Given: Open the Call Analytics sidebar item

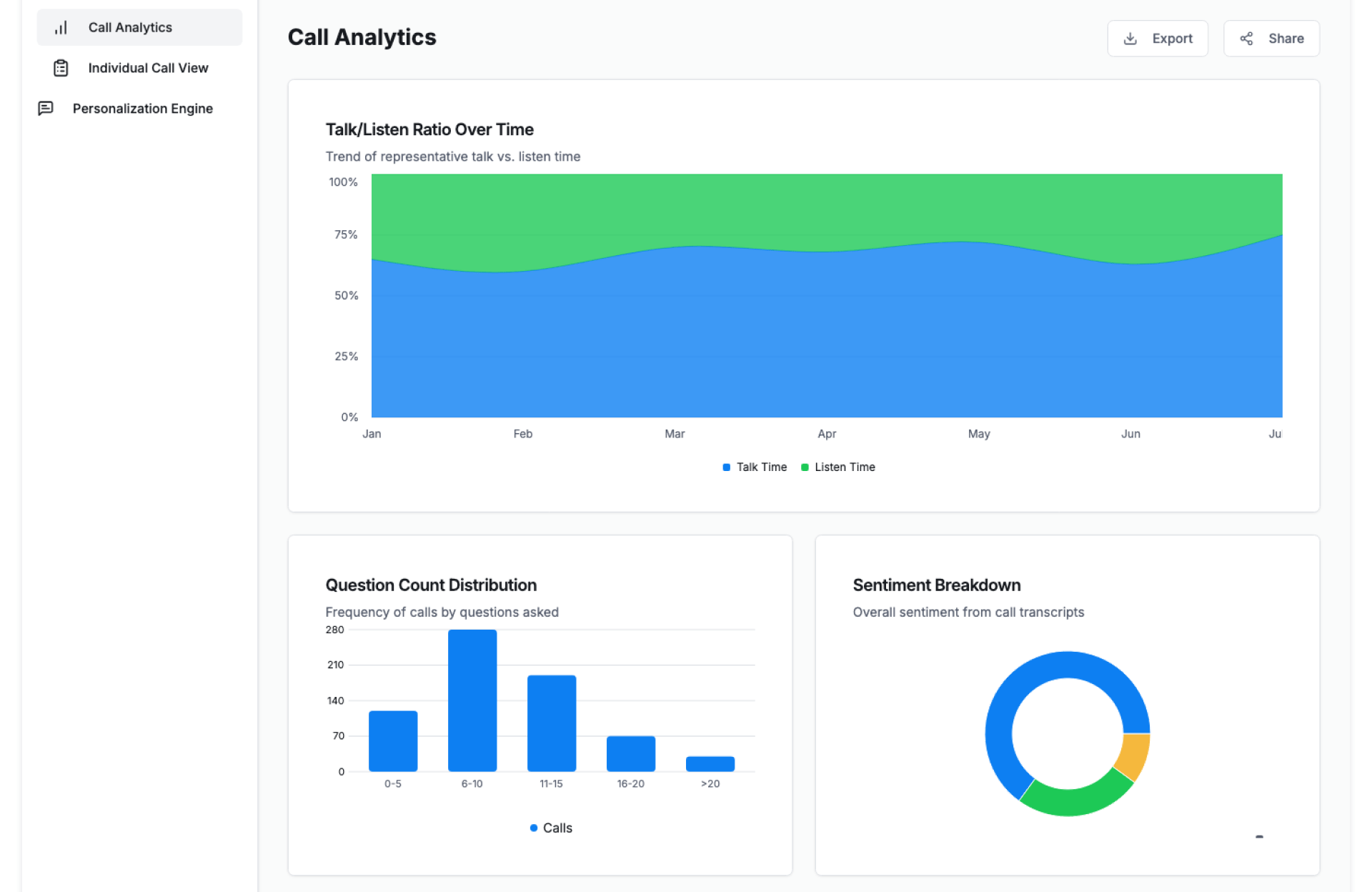Looking at the screenshot, I should [x=130, y=27].
